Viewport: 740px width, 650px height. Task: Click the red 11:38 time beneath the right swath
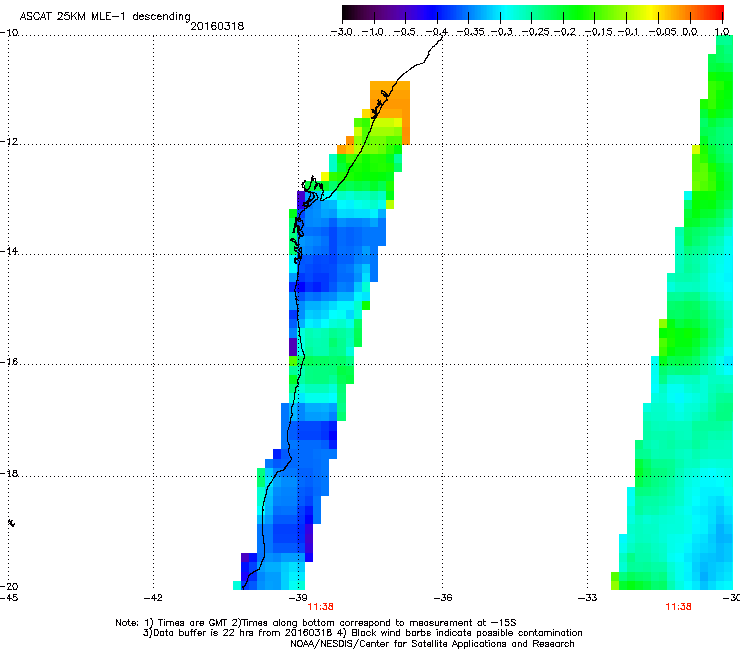click(678, 607)
